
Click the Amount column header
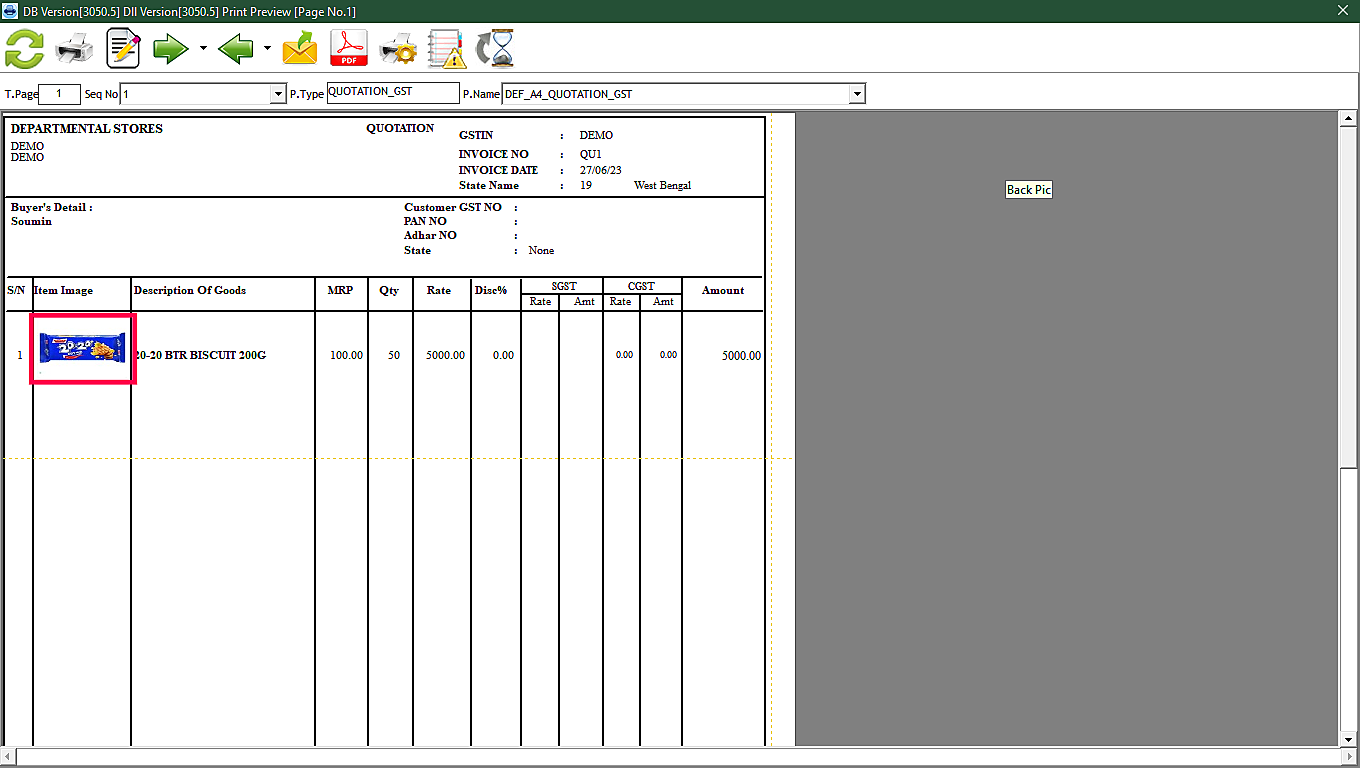coord(723,291)
